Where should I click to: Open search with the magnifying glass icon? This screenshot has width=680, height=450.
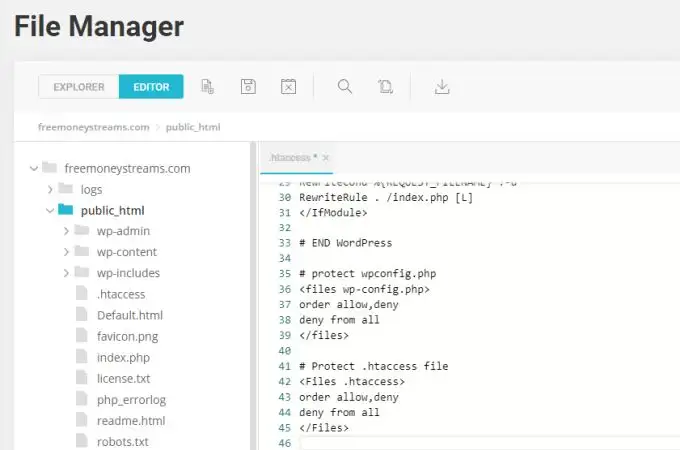pos(345,87)
